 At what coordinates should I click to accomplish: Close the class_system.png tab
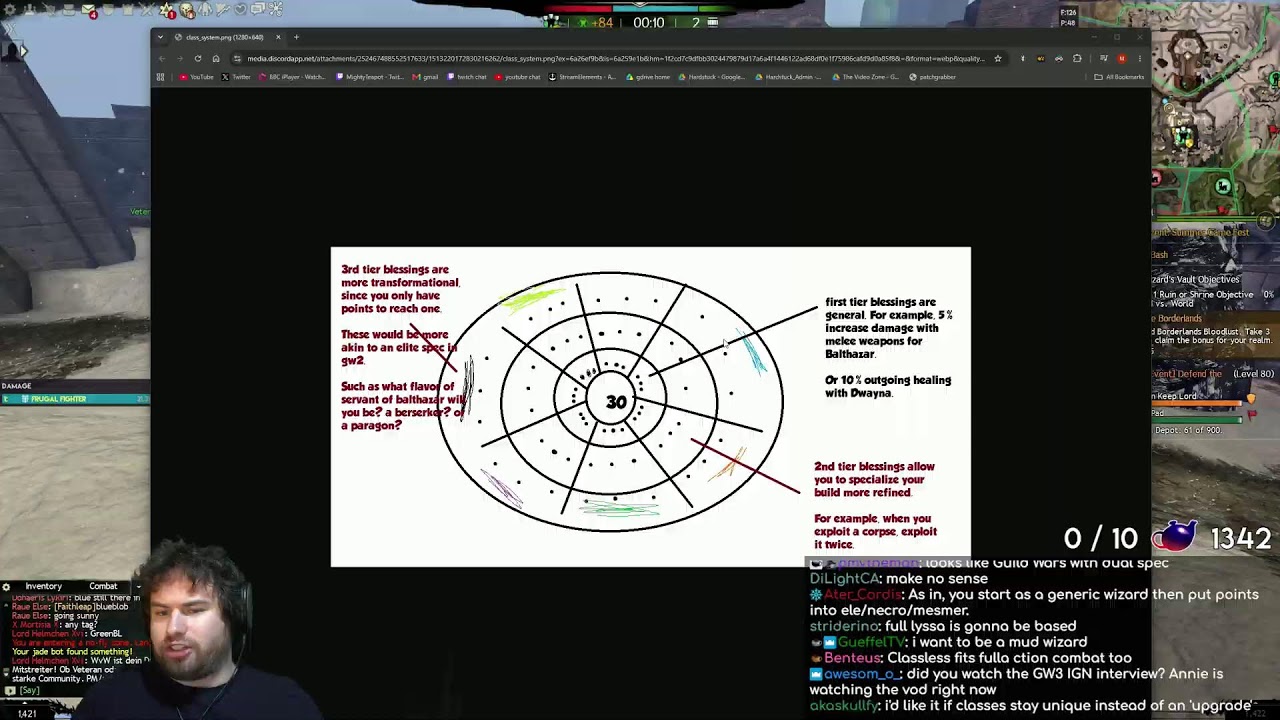278,37
